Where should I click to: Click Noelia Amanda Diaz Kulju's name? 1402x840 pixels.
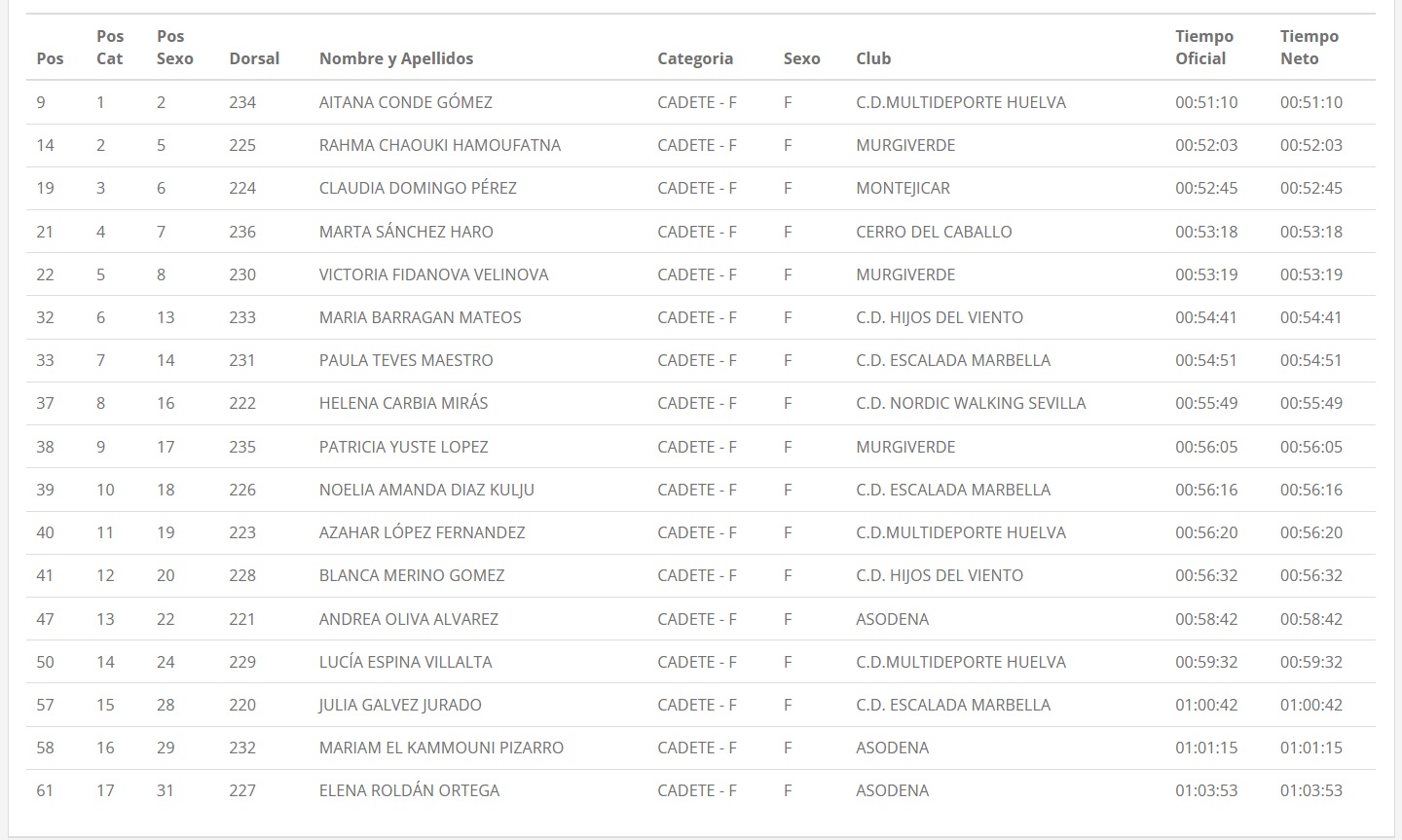(426, 490)
